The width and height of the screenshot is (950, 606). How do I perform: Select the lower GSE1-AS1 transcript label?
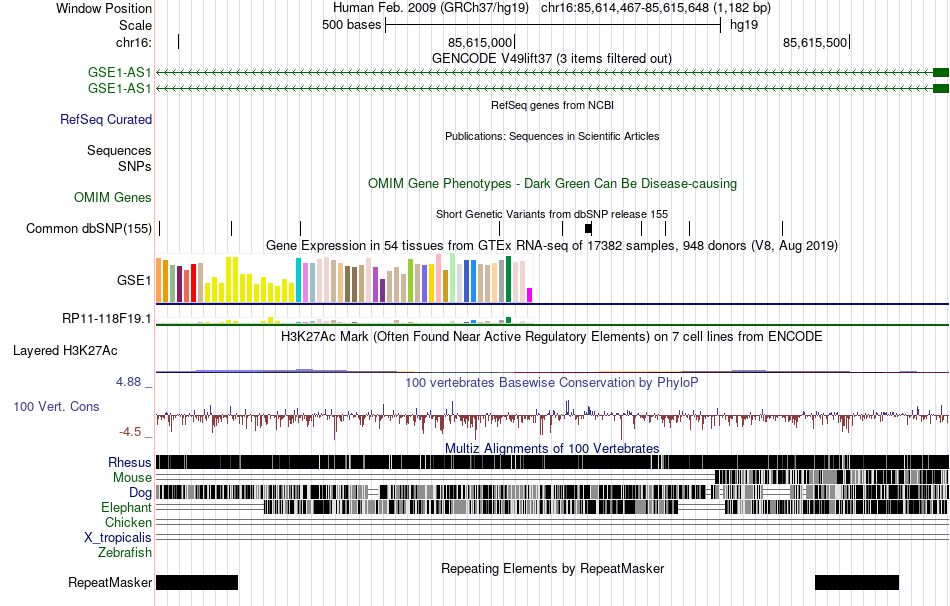click(x=119, y=88)
